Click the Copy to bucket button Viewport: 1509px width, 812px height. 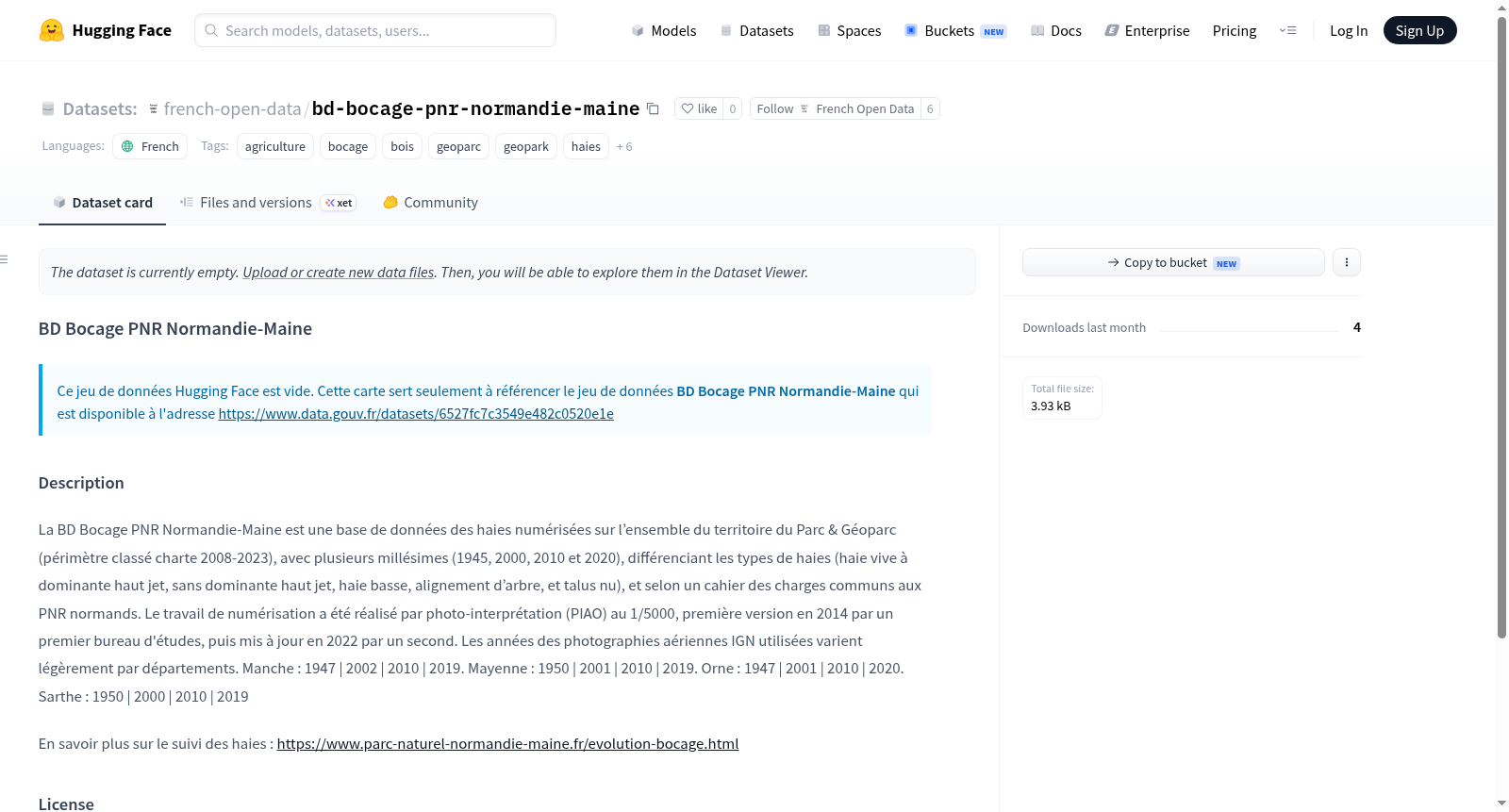pos(1173,262)
